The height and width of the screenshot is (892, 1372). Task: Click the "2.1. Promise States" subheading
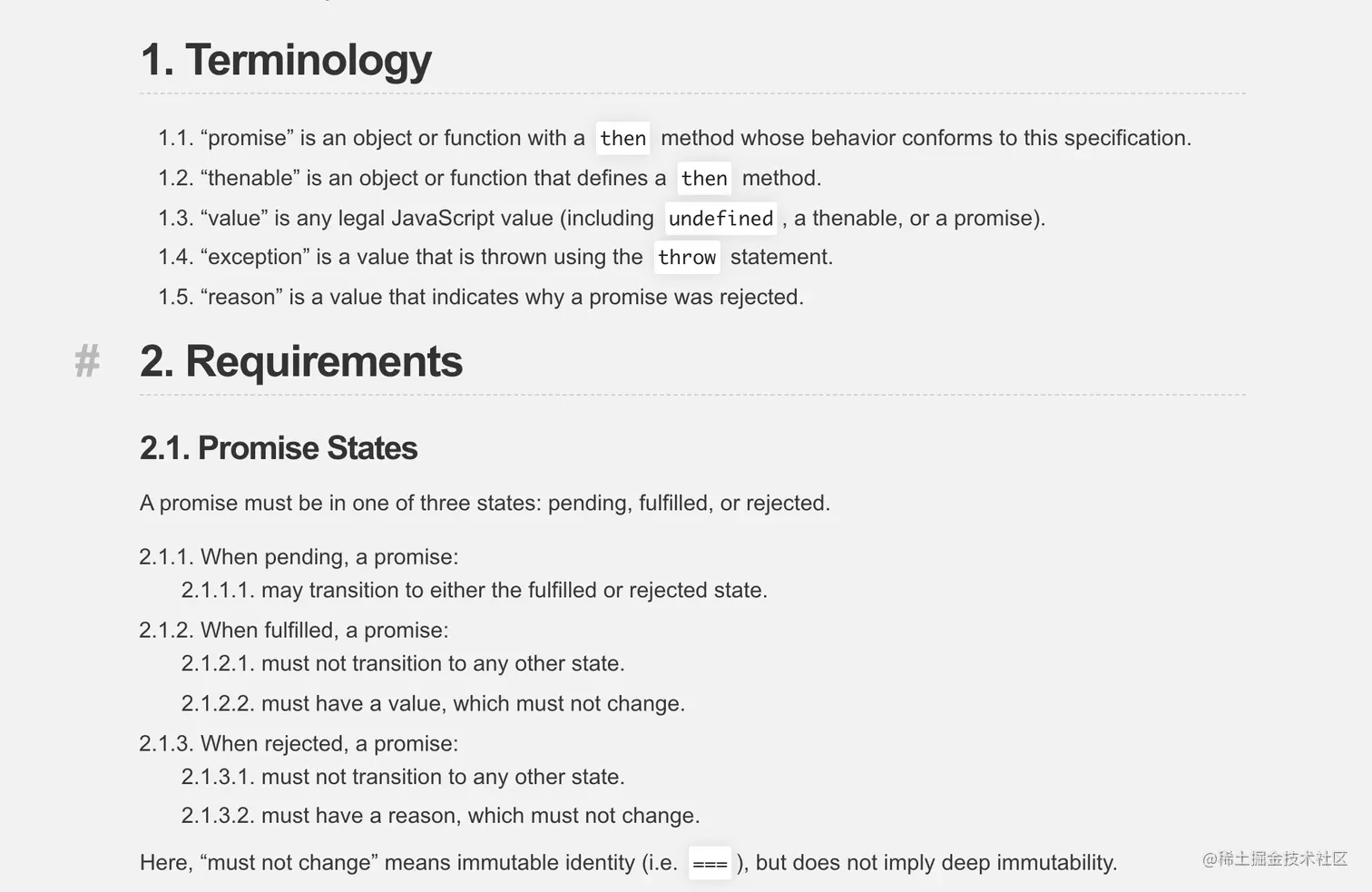click(279, 448)
